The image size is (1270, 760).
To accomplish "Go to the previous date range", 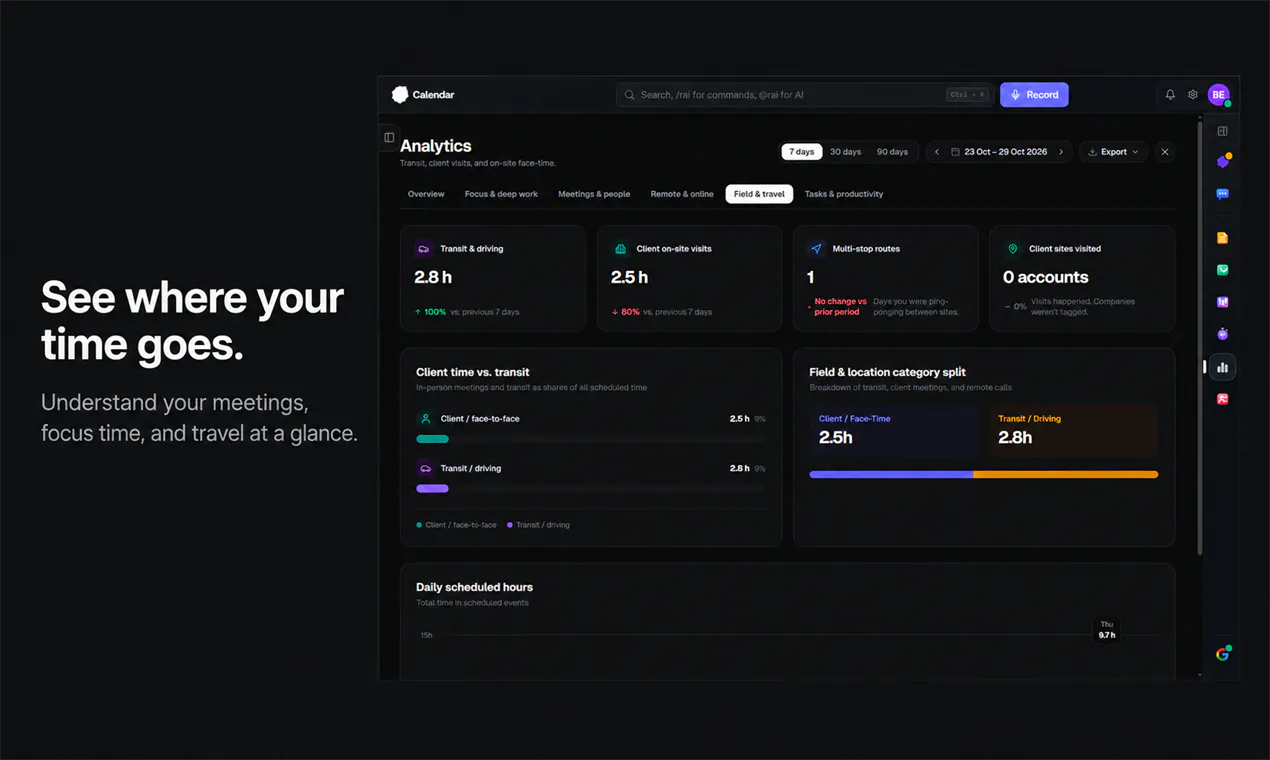I will (x=937, y=152).
